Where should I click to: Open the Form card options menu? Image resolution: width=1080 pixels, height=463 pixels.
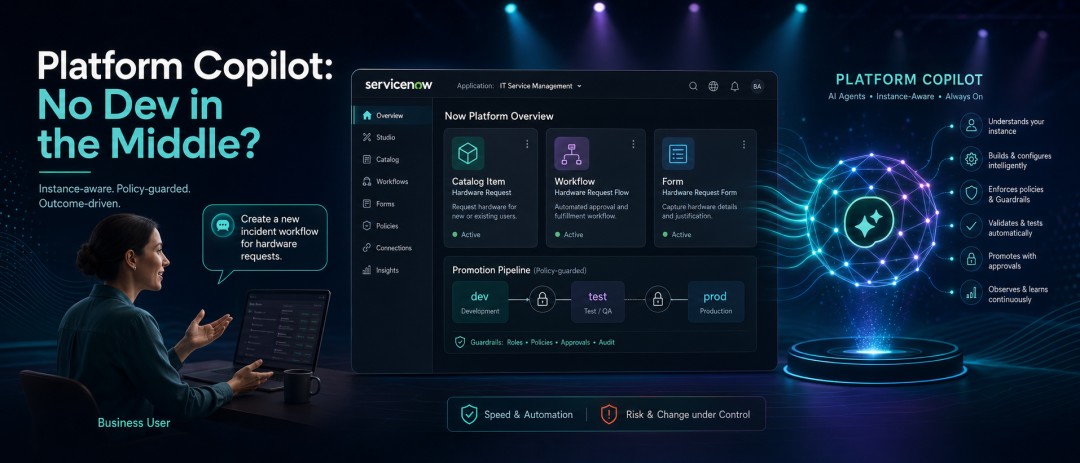(743, 144)
